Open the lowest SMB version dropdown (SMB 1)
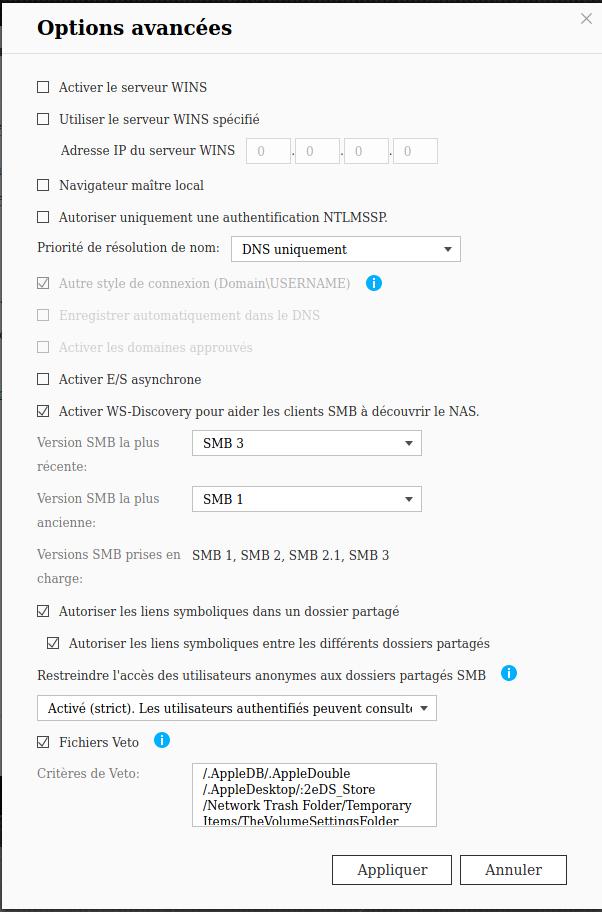 306,499
